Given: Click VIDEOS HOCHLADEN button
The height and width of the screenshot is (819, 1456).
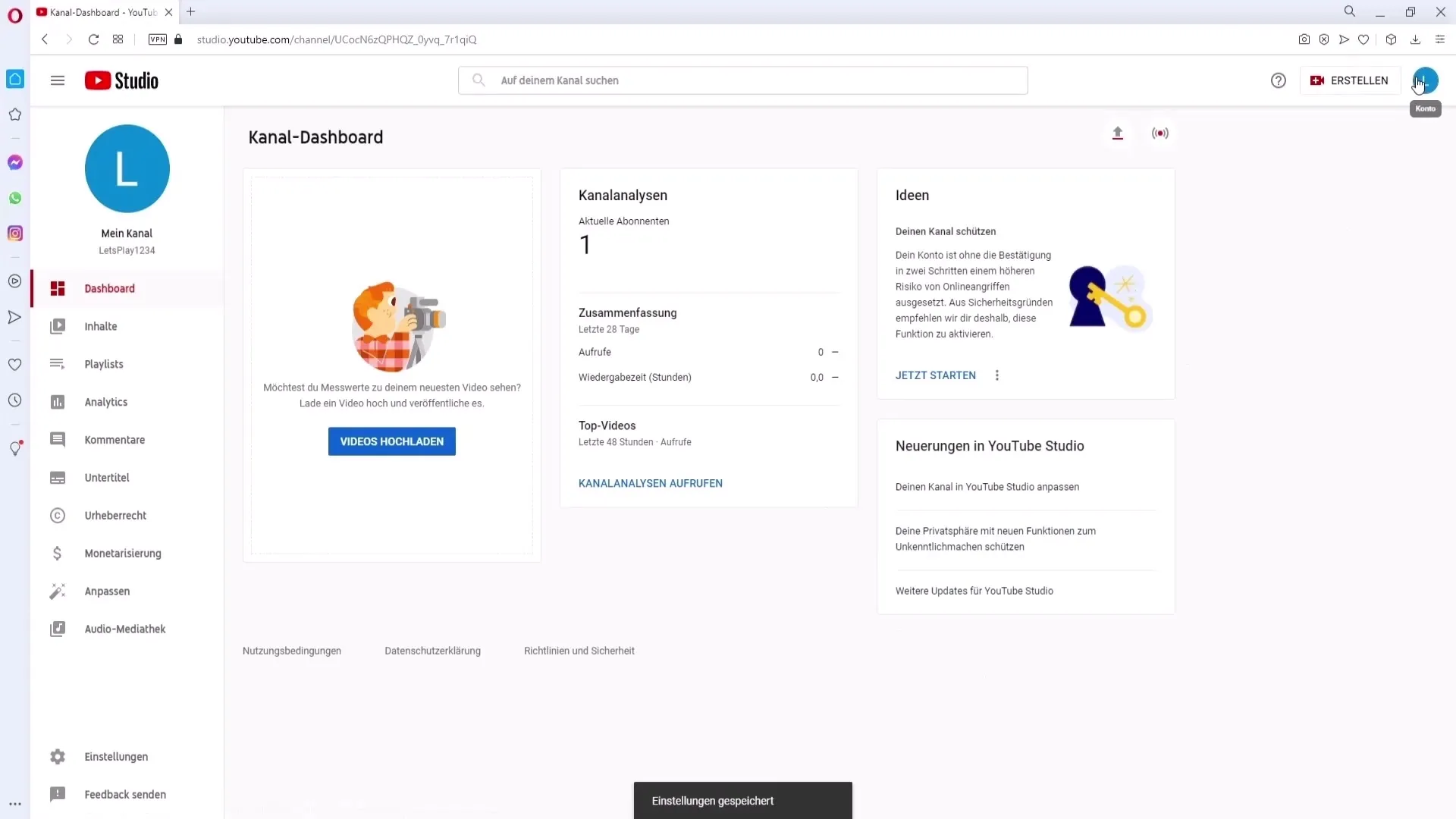Looking at the screenshot, I should click(x=393, y=443).
